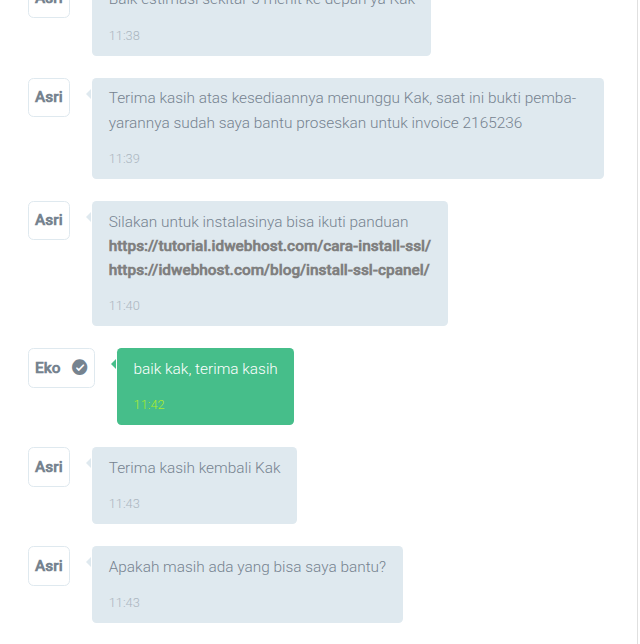
Task: Click the Asri badge beside invoice 2165236 message
Action: tap(49, 97)
